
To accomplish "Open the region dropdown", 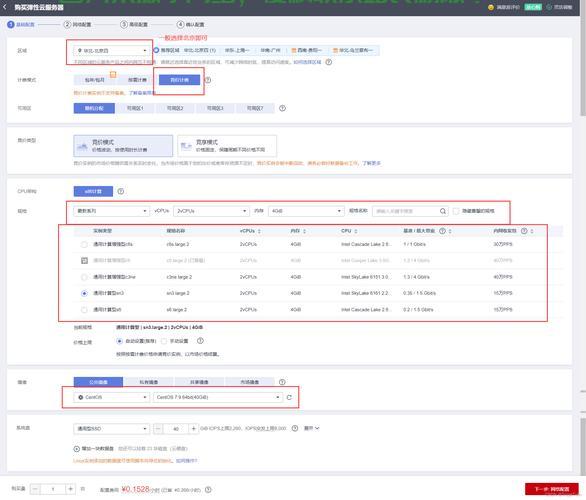I will pyautogui.click(x=111, y=50).
